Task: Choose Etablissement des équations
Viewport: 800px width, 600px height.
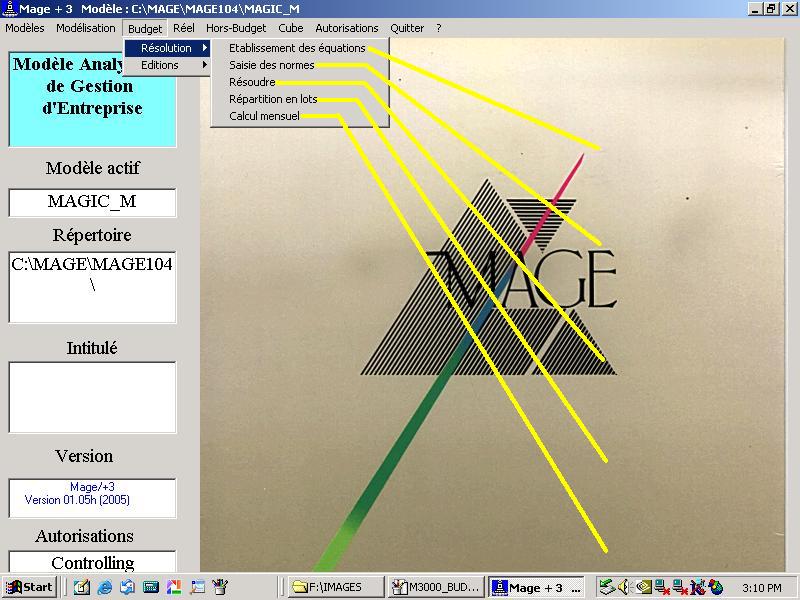Action: point(299,48)
